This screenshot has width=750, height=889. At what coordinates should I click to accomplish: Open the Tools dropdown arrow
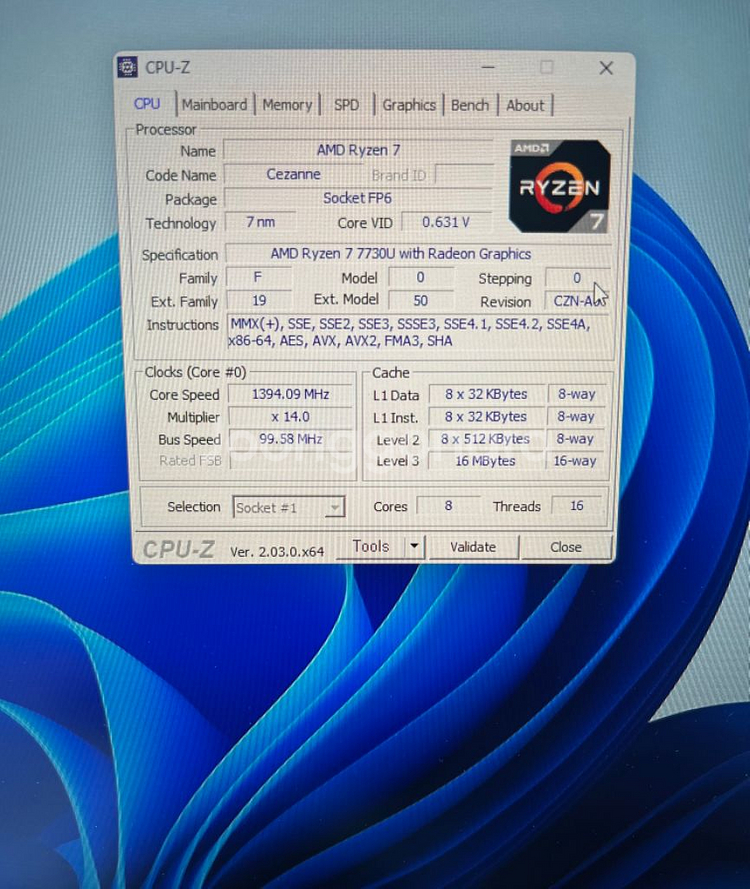(414, 547)
